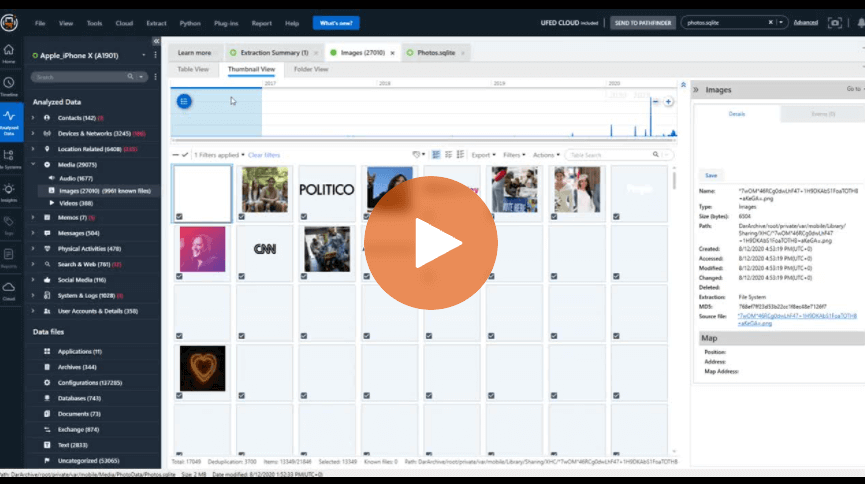Viewport: 865px width, 484px height.
Task: Open the source file link
Action: 797,320
